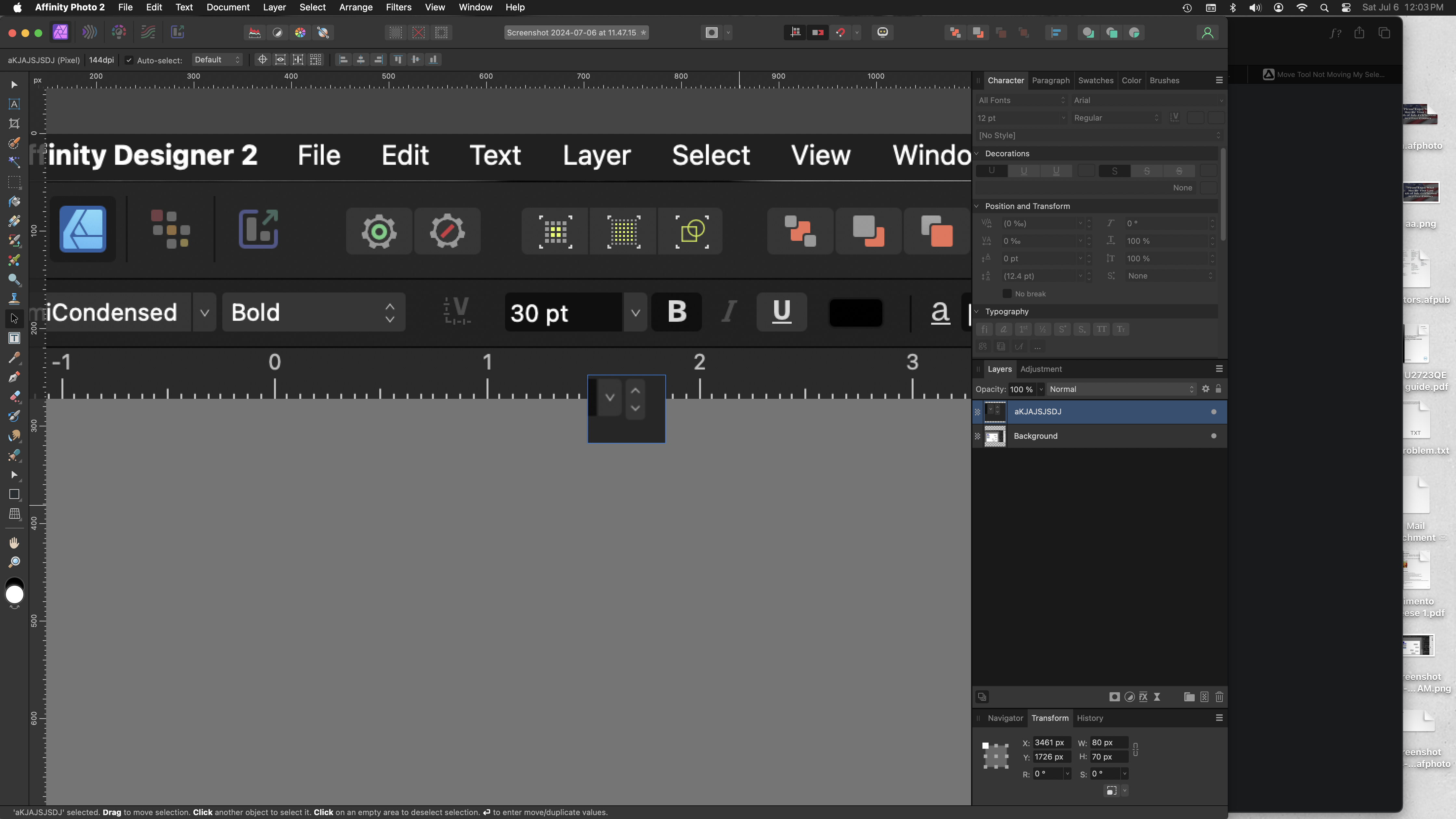
Task: Click the Layer Effects fx icon
Action: click(x=1143, y=697)
